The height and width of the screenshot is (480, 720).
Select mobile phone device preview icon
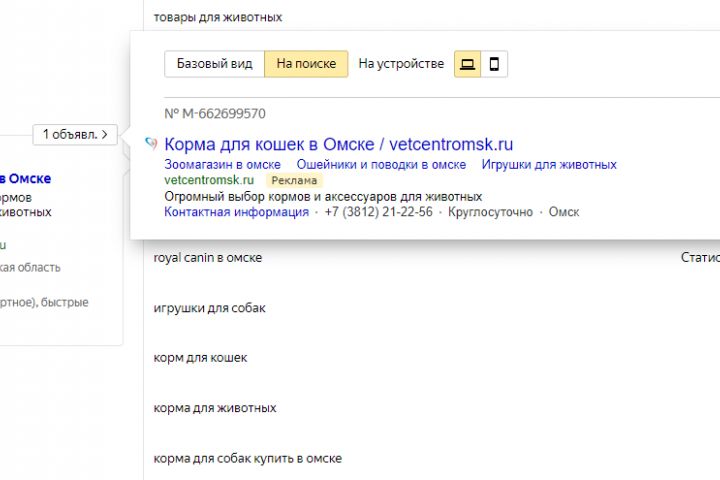(494, 64)
